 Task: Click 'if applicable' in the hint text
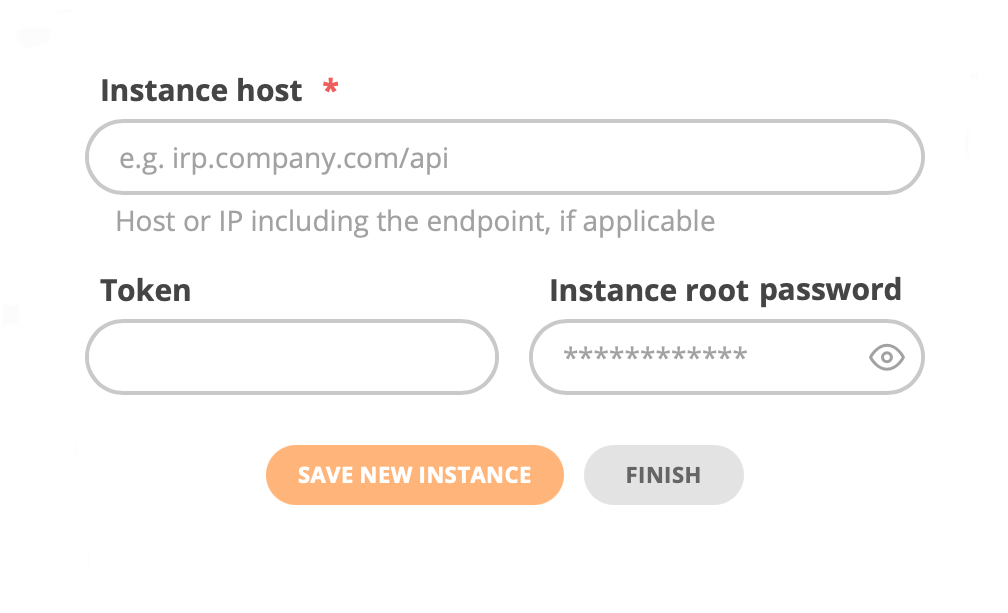(x=637, y=222)
